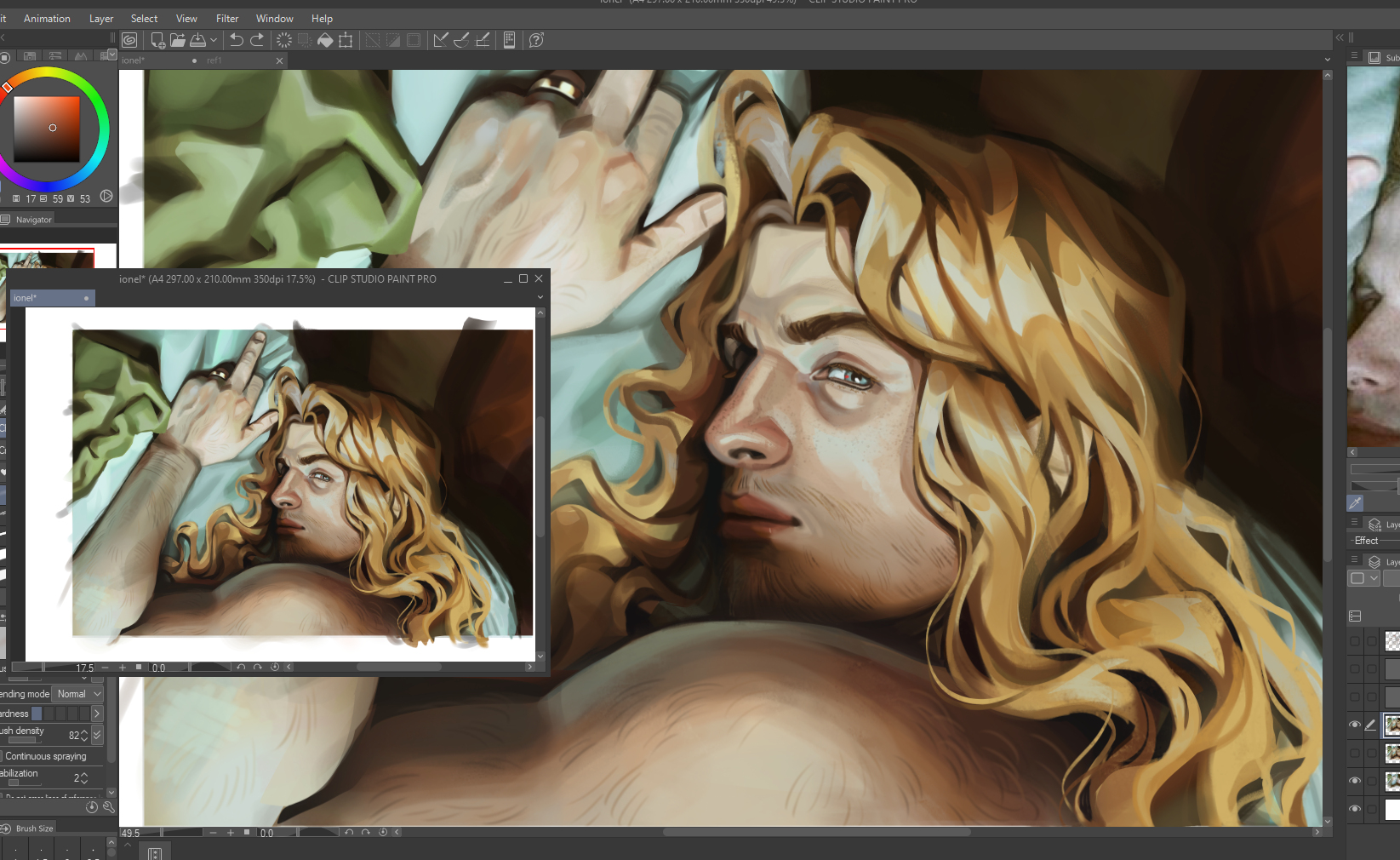Screen dimensions: 1400x860
Task: Click the Fill paint bucket icon
Action: [325, 40]
